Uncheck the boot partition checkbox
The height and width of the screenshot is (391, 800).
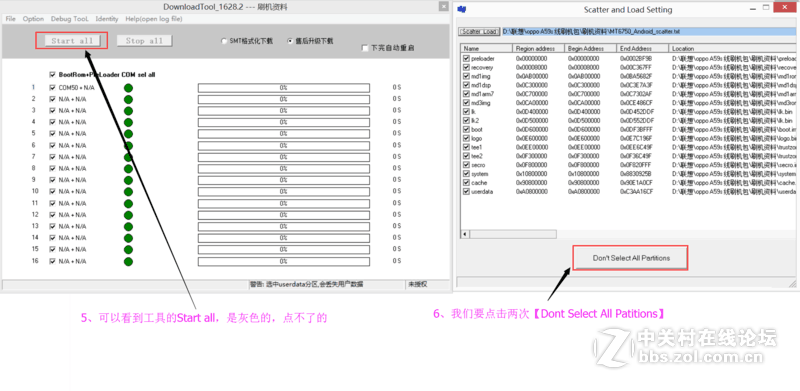click(x=466, y=130)
